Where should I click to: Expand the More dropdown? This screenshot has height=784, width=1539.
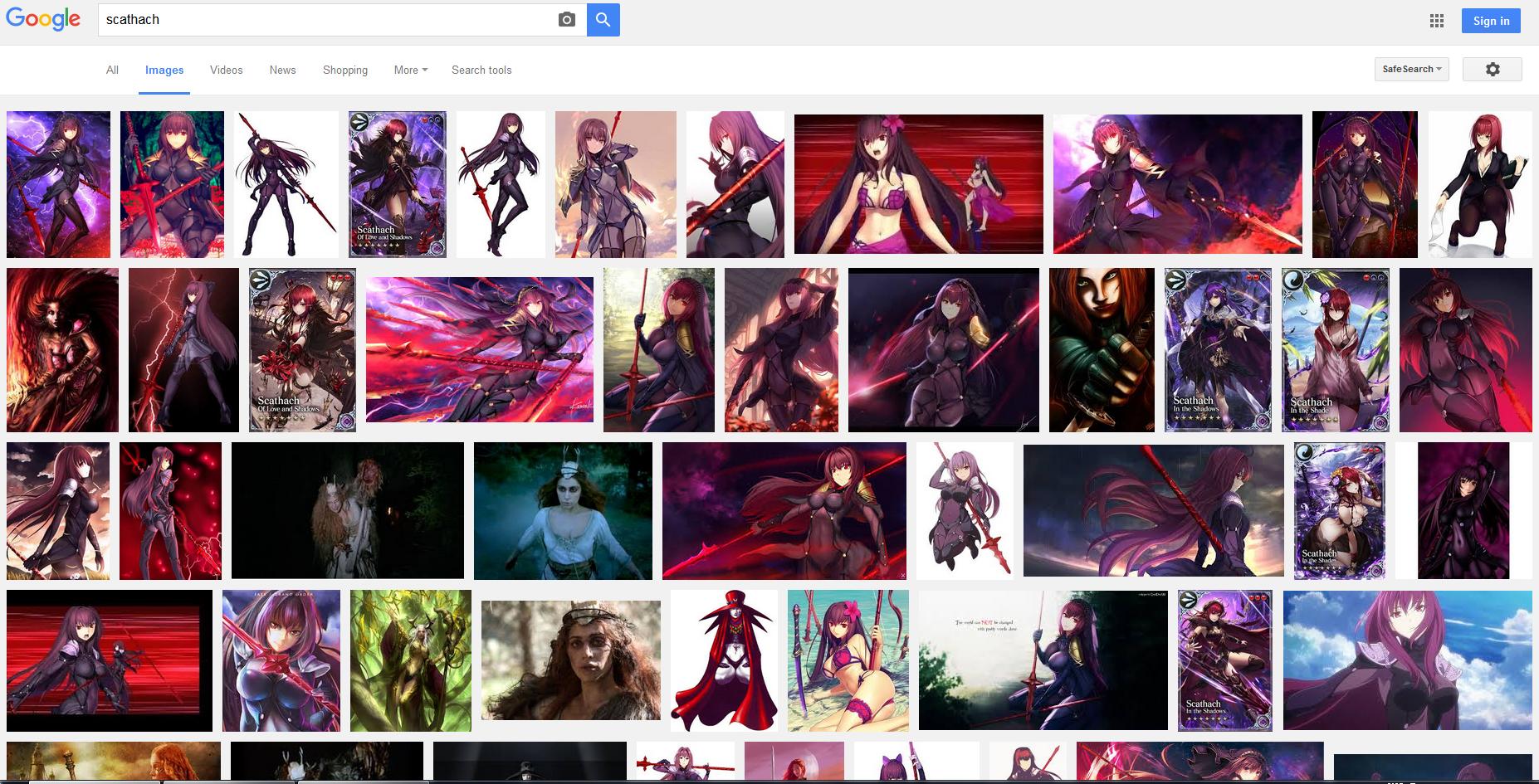click(411, 71)
